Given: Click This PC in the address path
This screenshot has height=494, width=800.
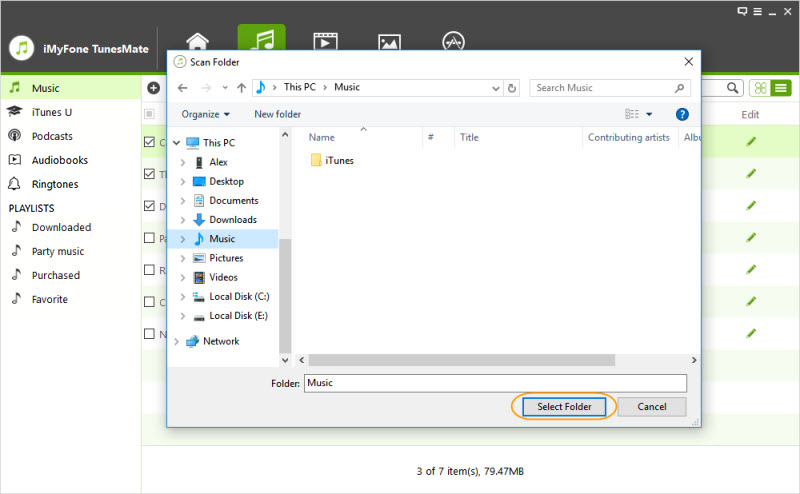Looking at the screenshot, I should [299, 87].
